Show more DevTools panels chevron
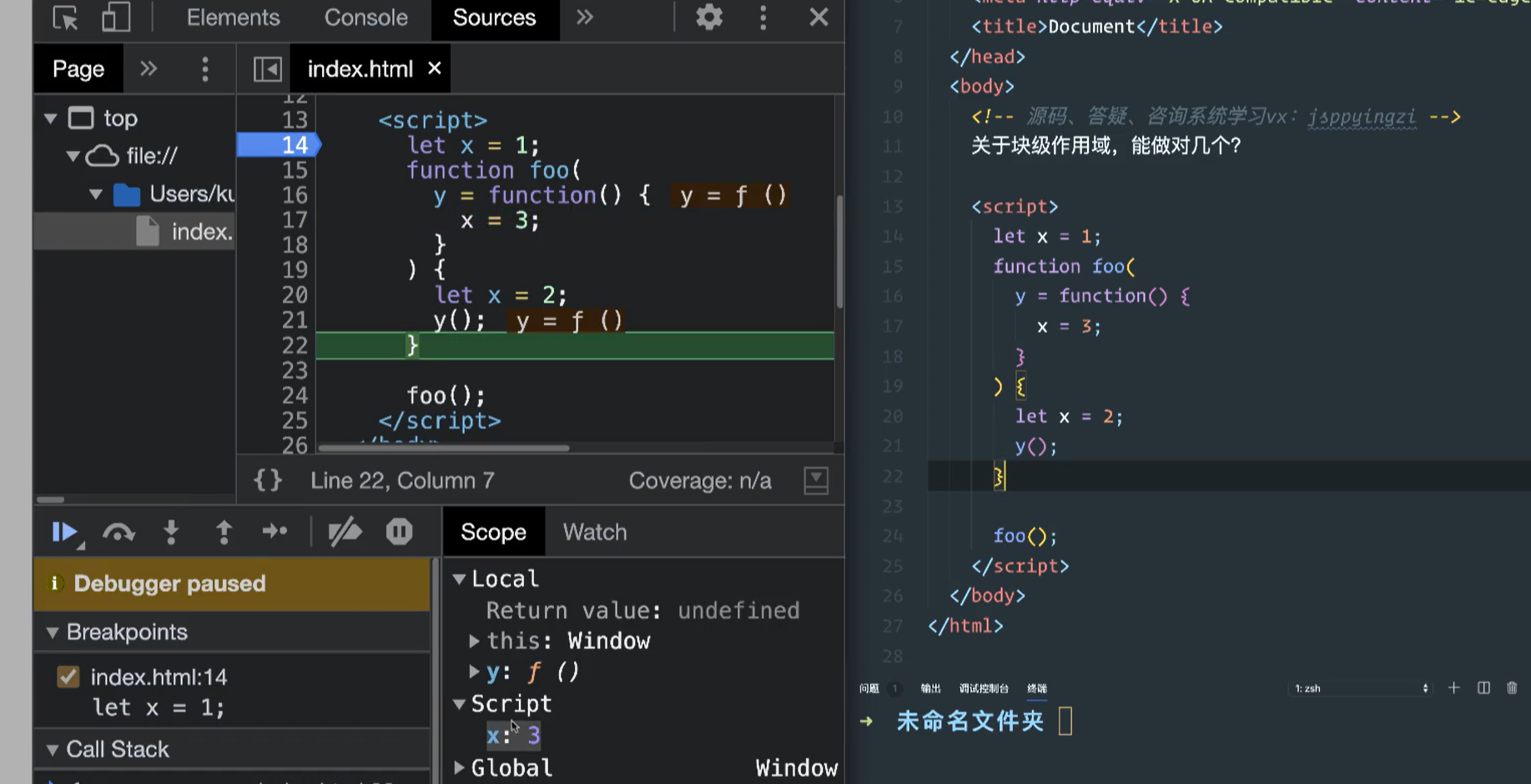 point(585,18)
